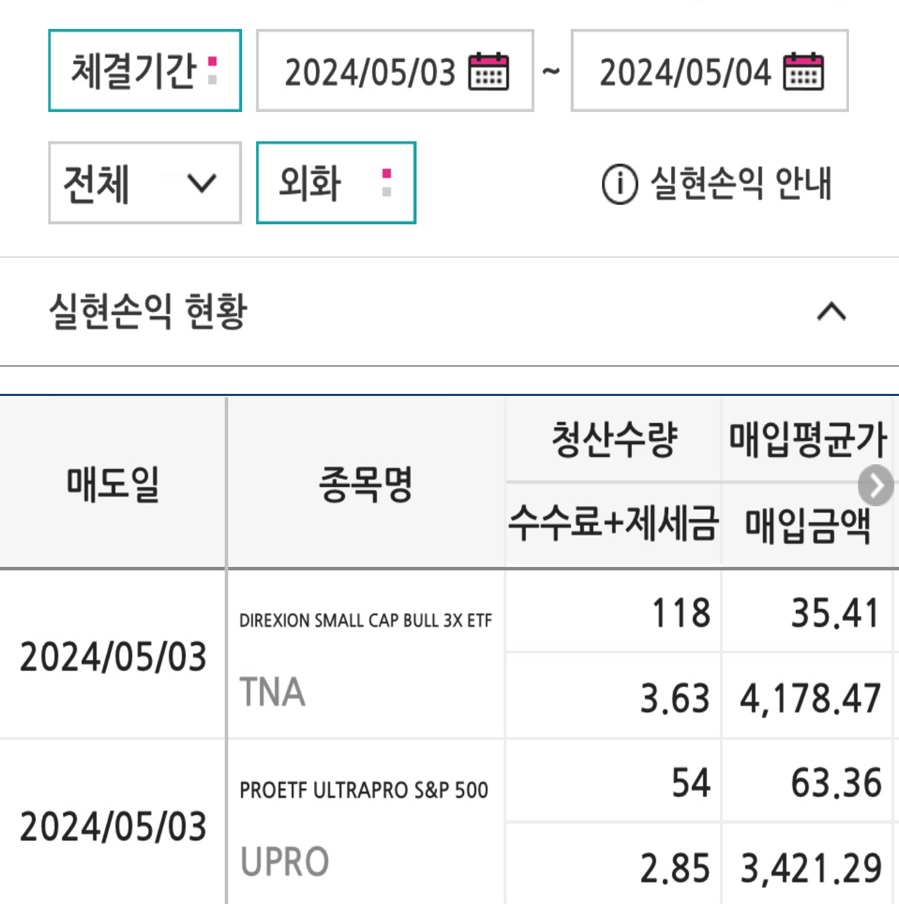Toggle the 외화 currency switch
The width and height of the screenshot is (899, 904).
coord(336,183)
